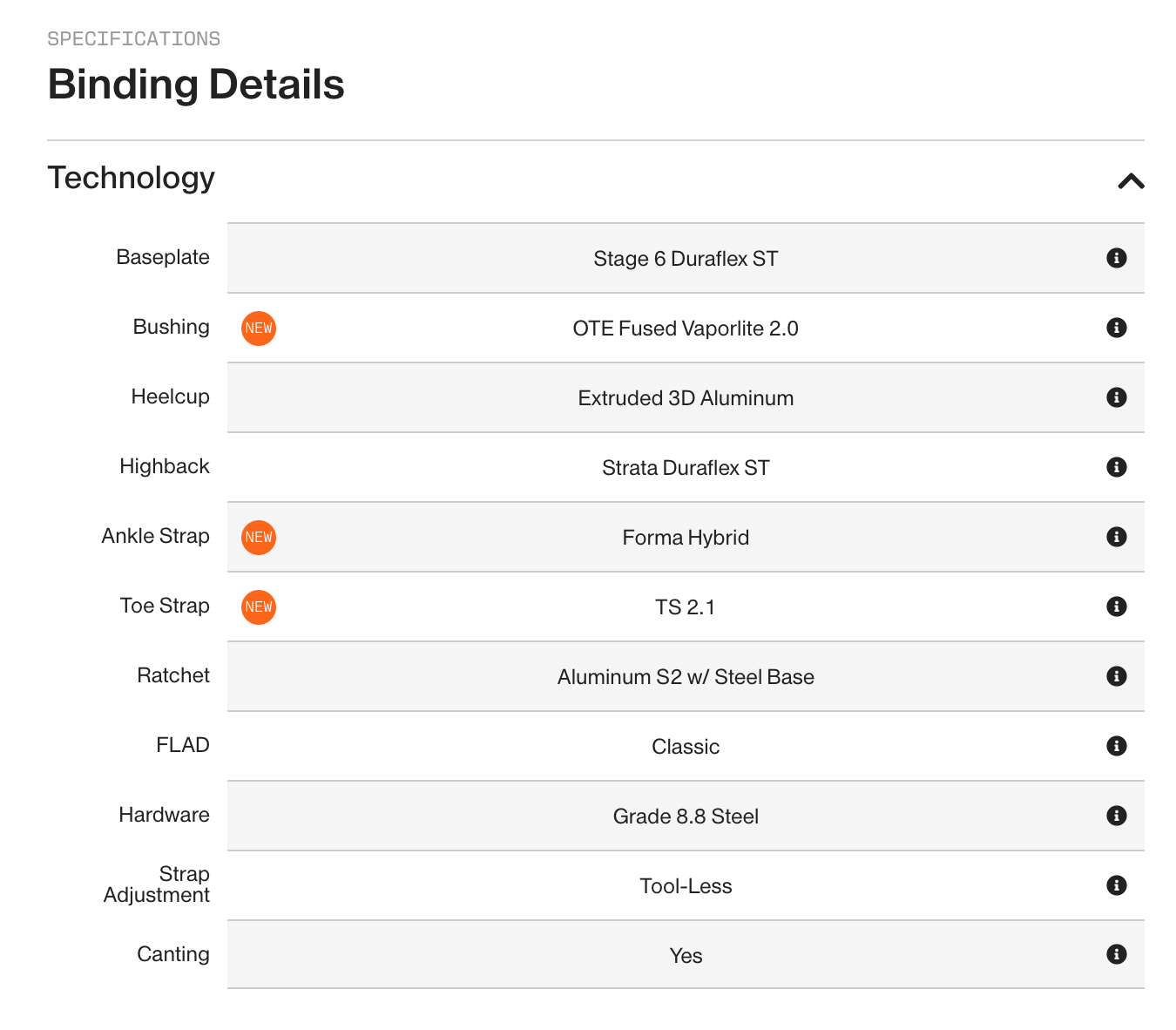Select the Stage 6 Duraflex ST text
The height and width of the screenshot is (1030, 1176).
[x=686, y=259]
